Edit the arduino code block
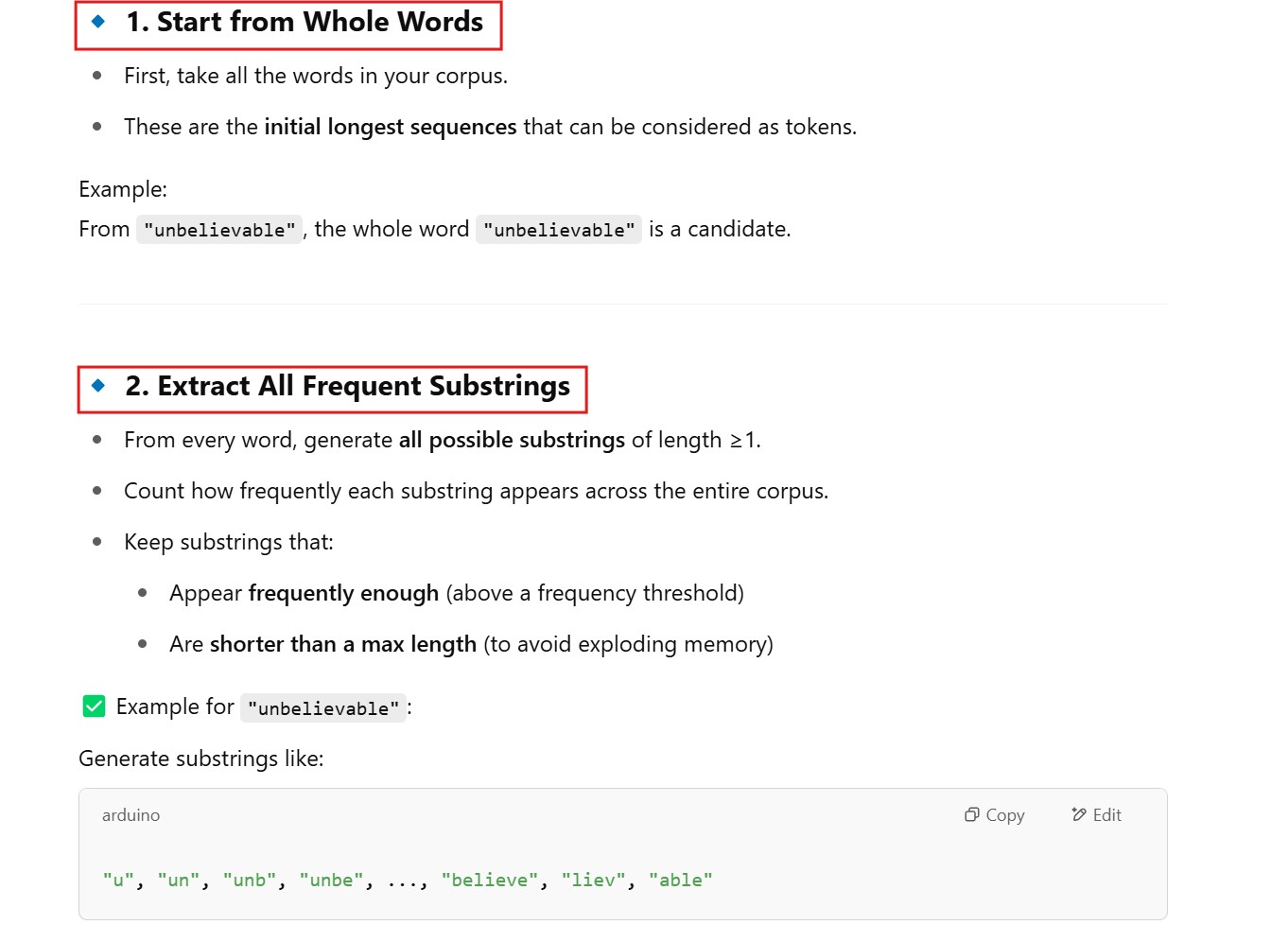 click(x=1096, y=815)
